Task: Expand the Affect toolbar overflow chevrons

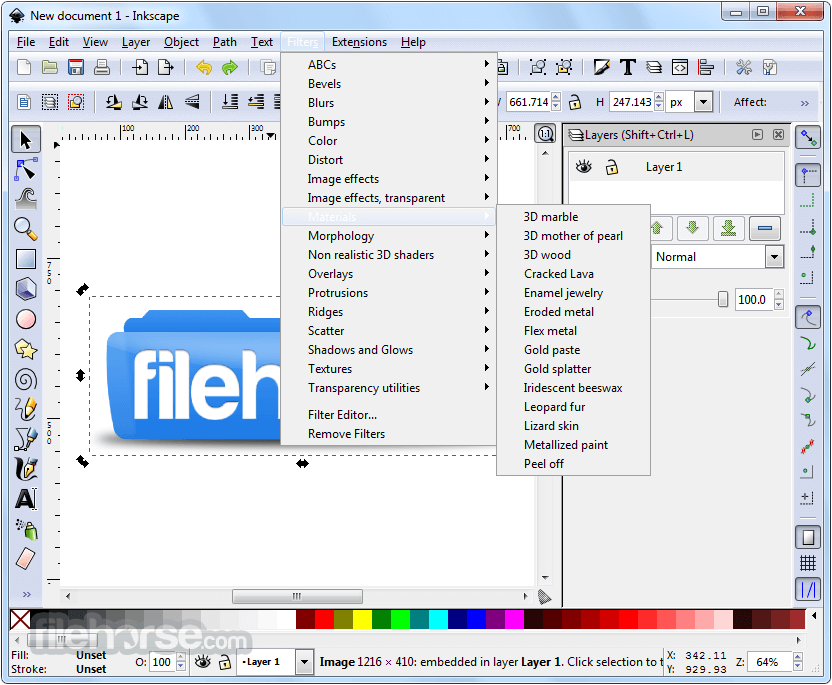Action: [x=805, y=103]
